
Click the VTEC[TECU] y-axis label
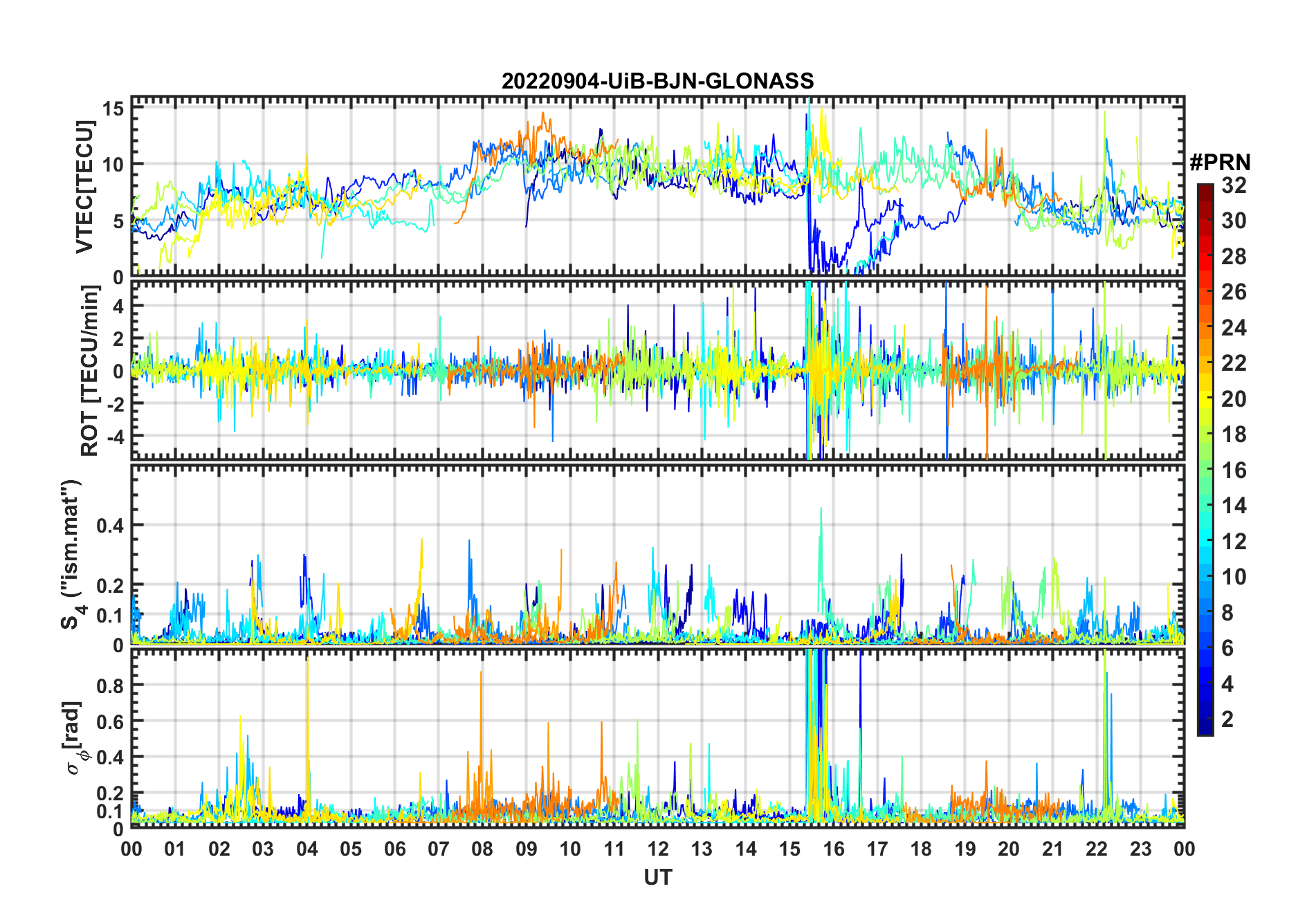click(84, 187)
